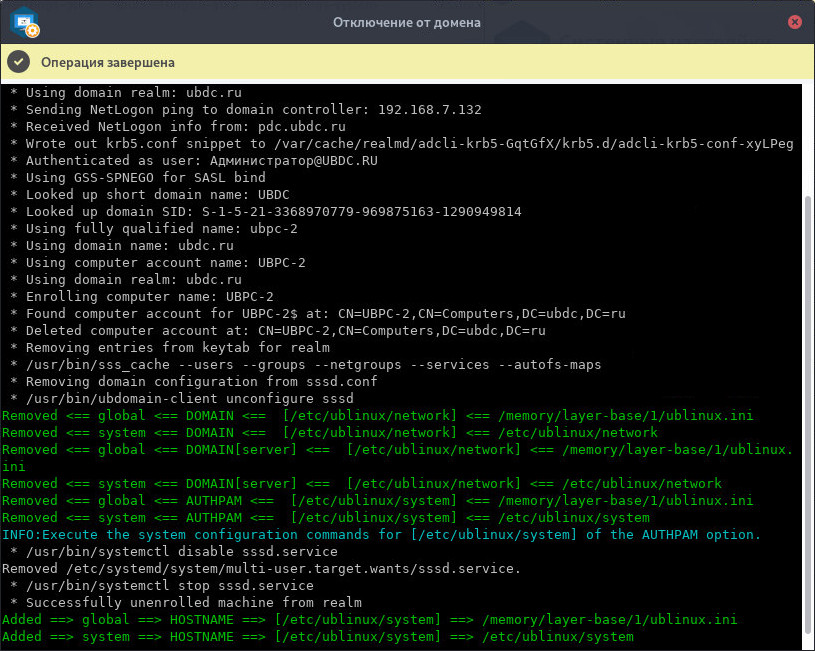Viewport: 815px width, 651px height.
Task: Click the 'Removing entries from keytab' line
Action: point(169,348)
